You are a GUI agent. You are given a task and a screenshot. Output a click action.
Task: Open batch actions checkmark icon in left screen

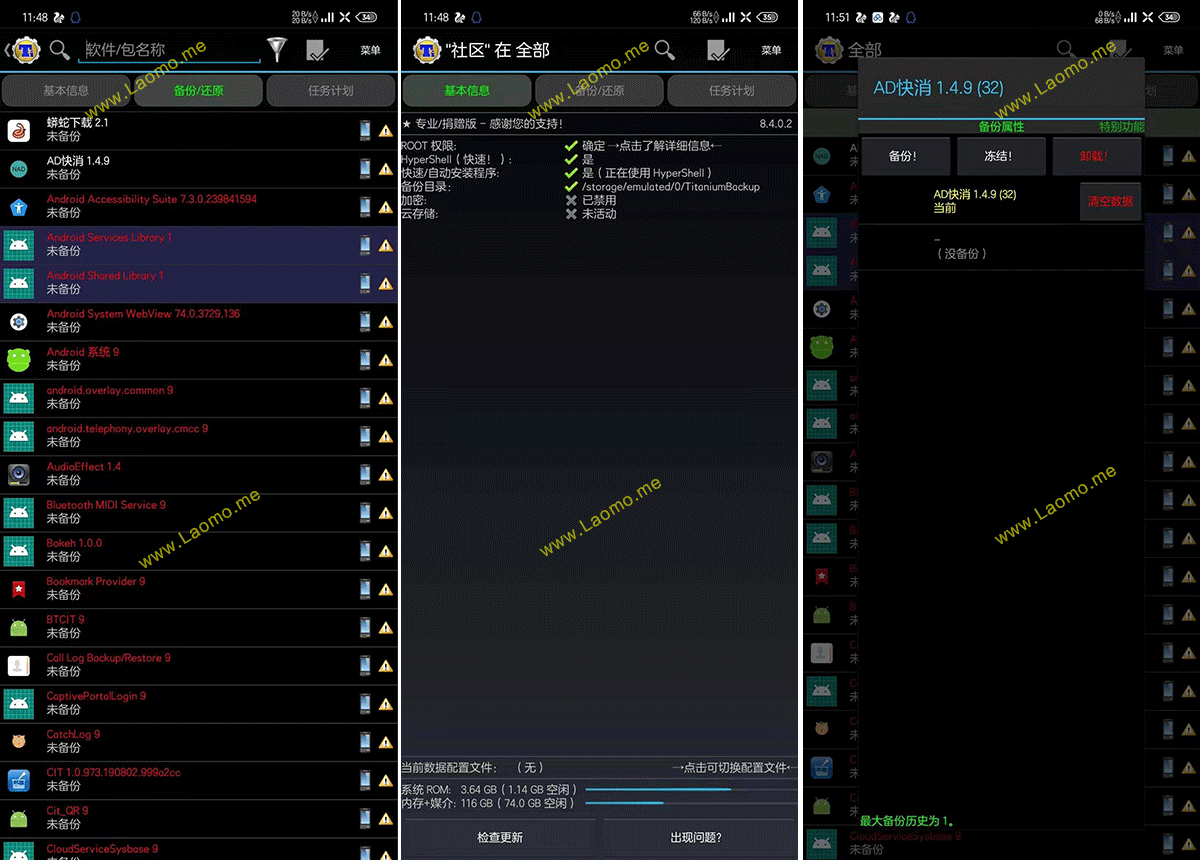[x=318, y=50]
